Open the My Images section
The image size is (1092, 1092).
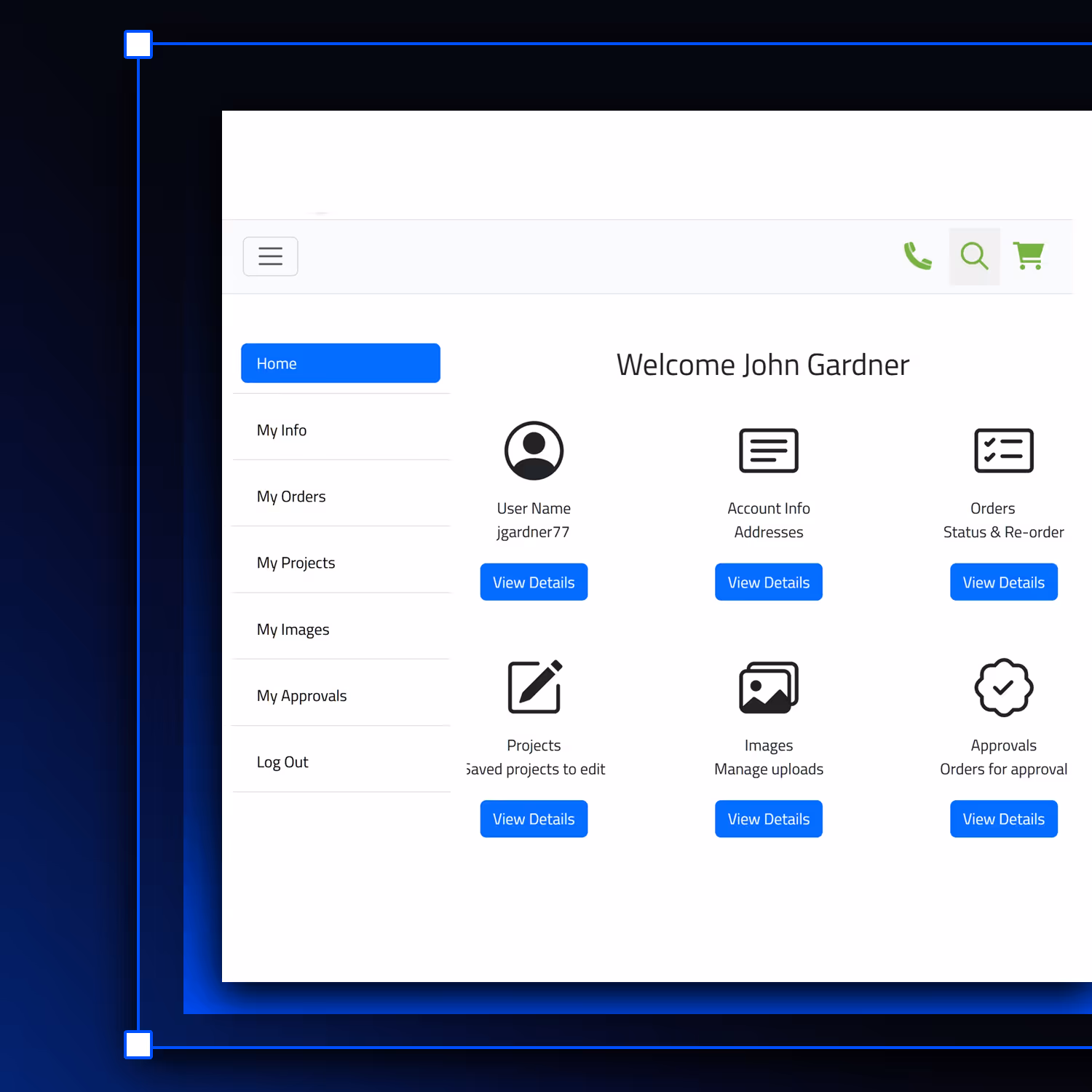[293, 628]
